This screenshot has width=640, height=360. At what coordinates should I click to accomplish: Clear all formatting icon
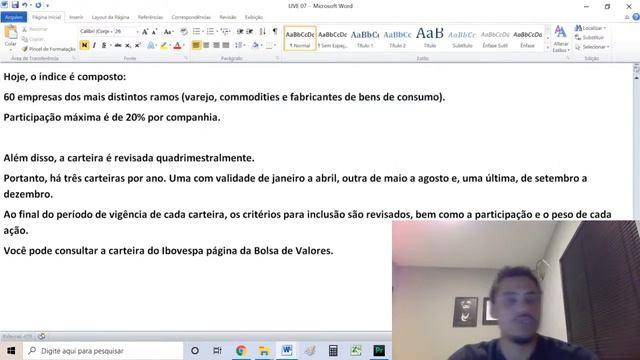184,31
